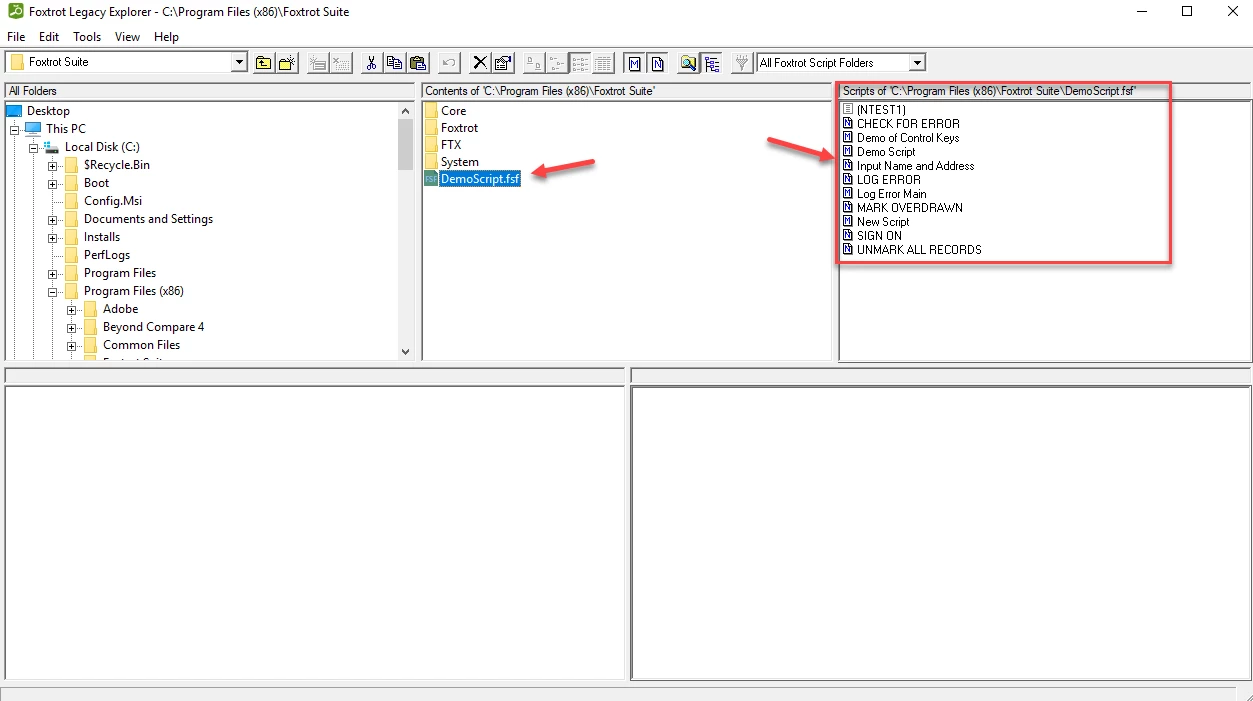Select the UNMARK ALL RECORDS script
This screenshot has width=1253, height=701.
tap(919, 250)
